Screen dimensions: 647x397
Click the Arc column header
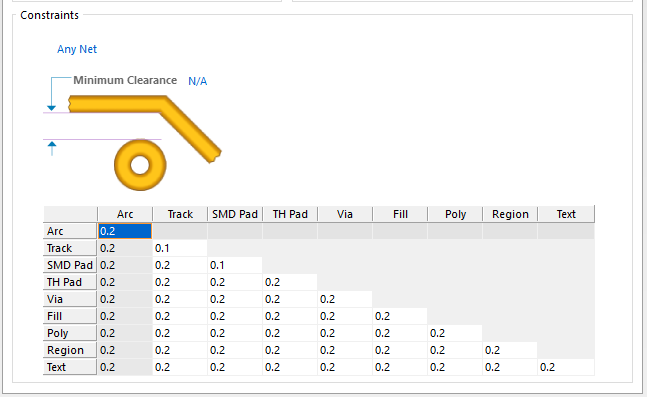125,214
